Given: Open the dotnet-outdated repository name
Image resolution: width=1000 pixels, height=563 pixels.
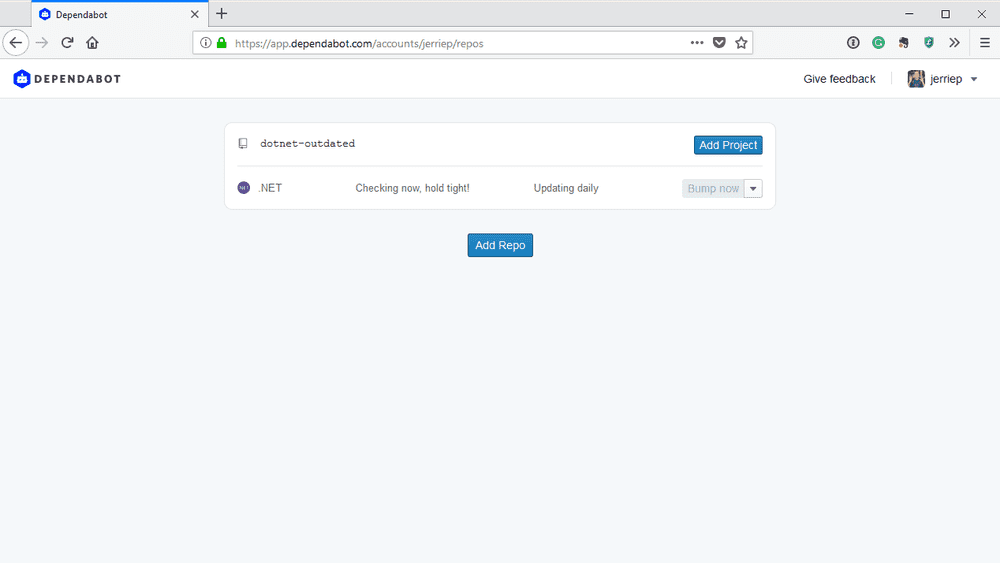Looking at the screenshot, I should point(307,144).
